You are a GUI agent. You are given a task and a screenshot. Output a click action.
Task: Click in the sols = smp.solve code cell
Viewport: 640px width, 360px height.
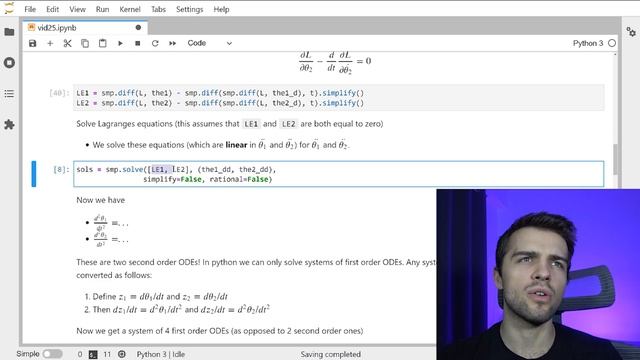(339, 174)
